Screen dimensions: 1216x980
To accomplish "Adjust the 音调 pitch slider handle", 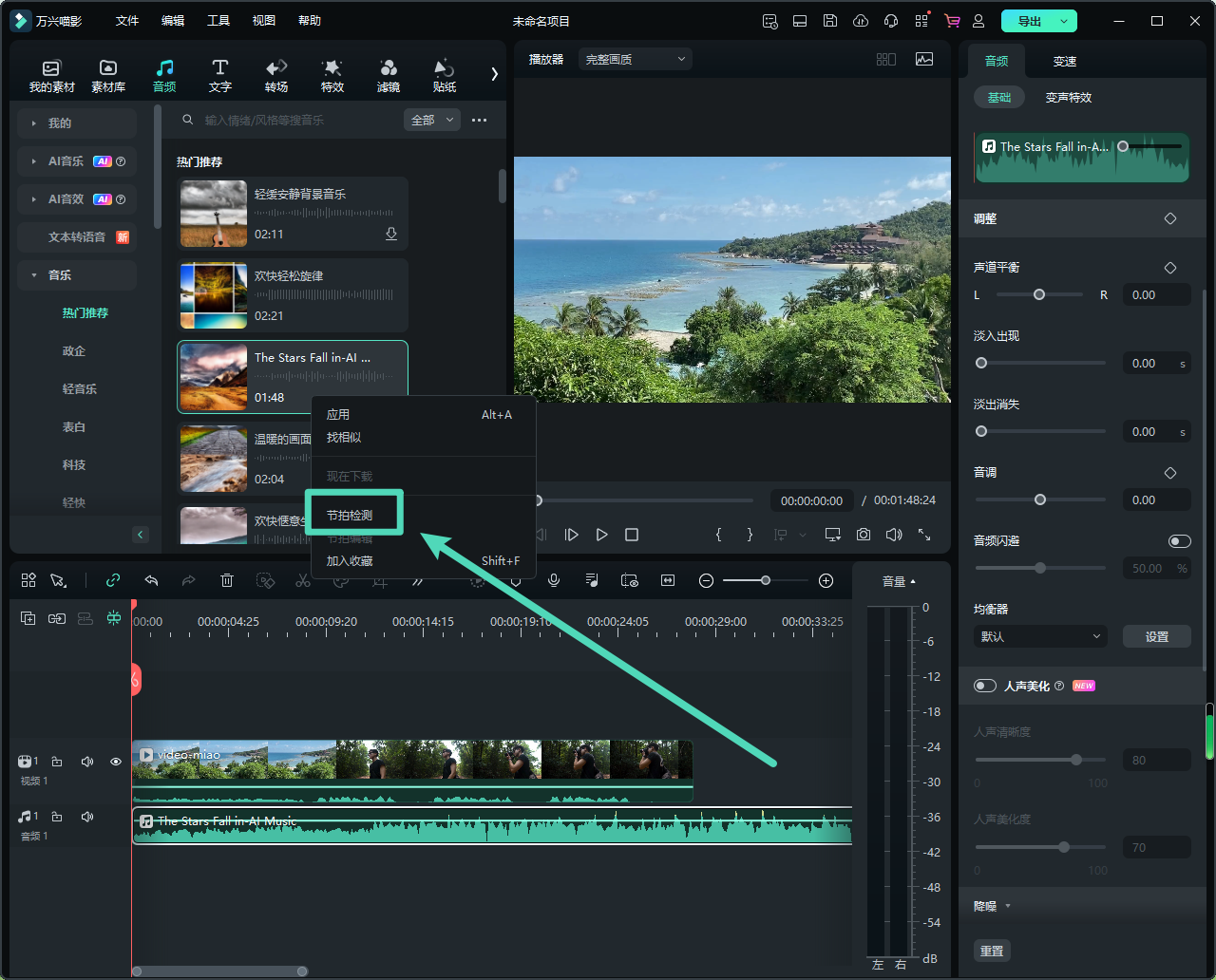I will 1040,499.
